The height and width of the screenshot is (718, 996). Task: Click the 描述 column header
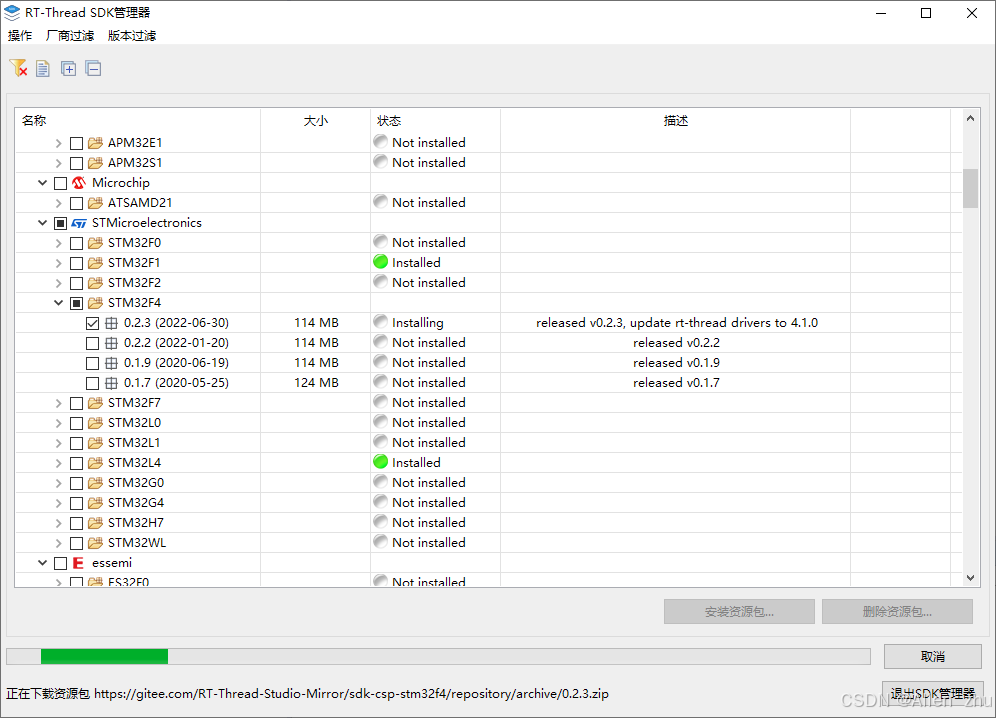[x=676, y=121]
